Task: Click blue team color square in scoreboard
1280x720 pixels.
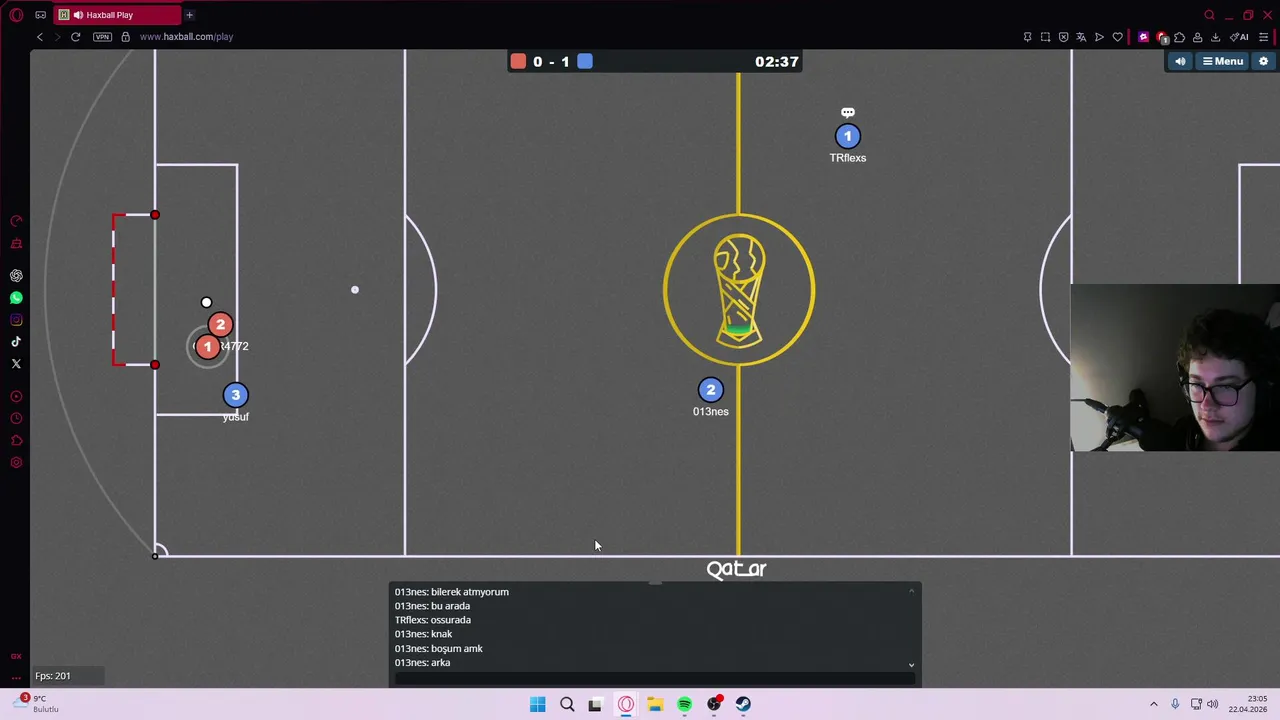Action: [585, 62]
